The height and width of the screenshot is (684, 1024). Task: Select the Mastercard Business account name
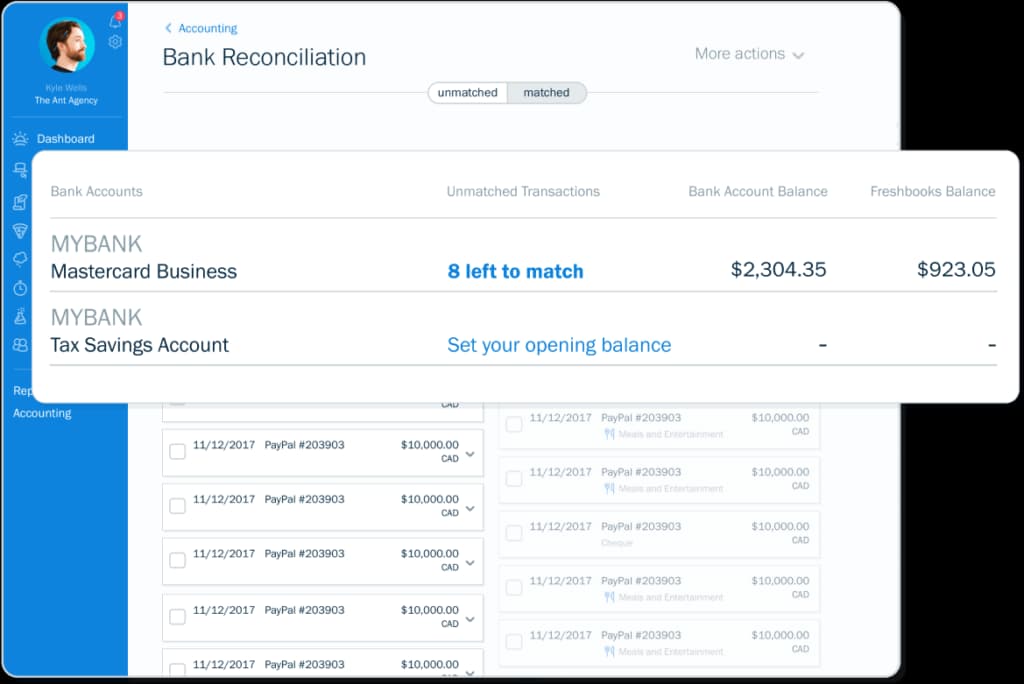pos(144,271)
